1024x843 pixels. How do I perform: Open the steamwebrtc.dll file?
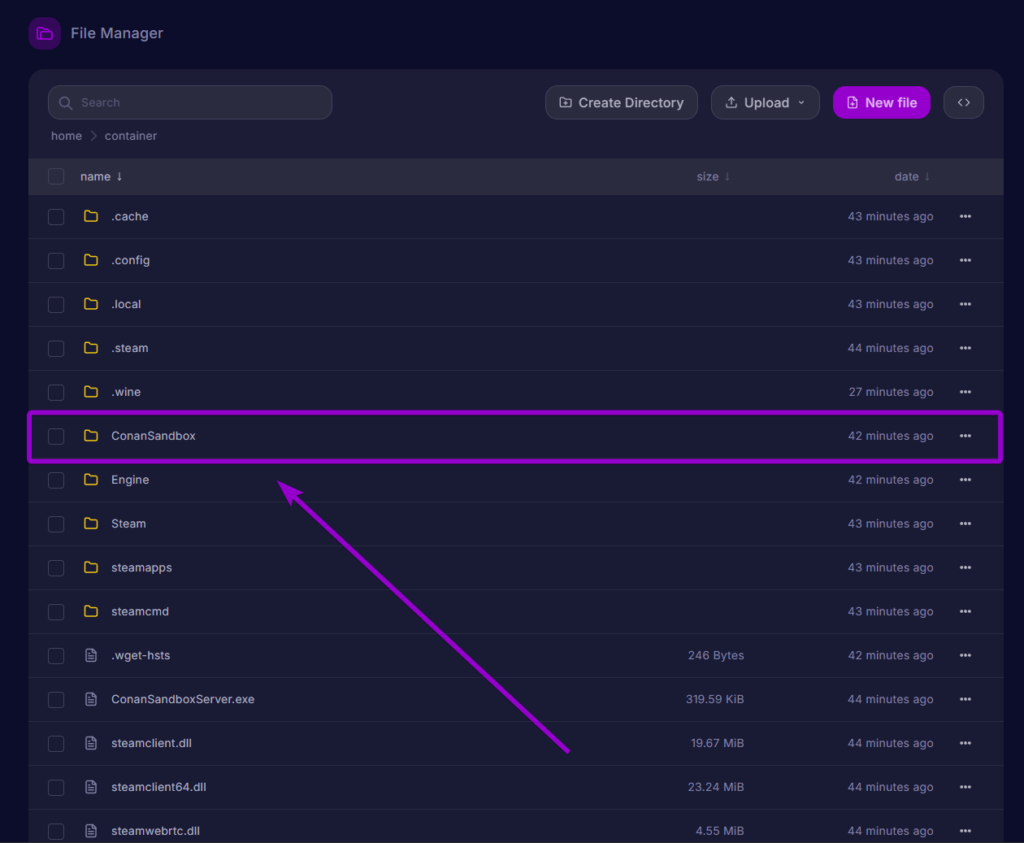pyautogui.click(x=155, y=831)
